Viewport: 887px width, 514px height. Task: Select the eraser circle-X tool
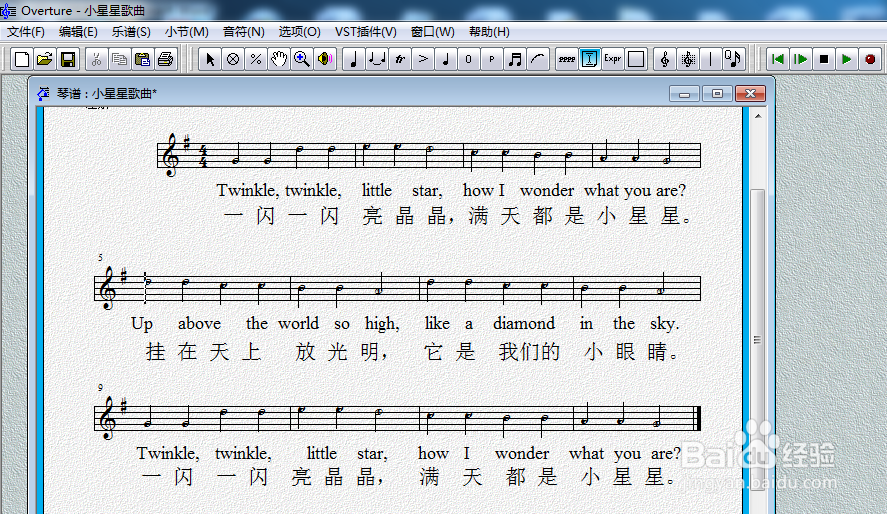tap(233, 59)
